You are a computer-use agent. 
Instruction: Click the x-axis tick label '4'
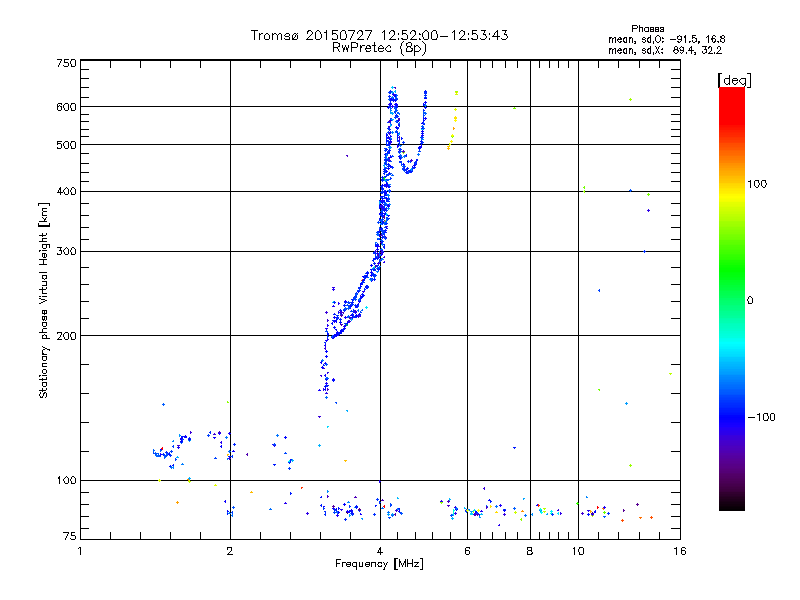[x=380, y=551]
